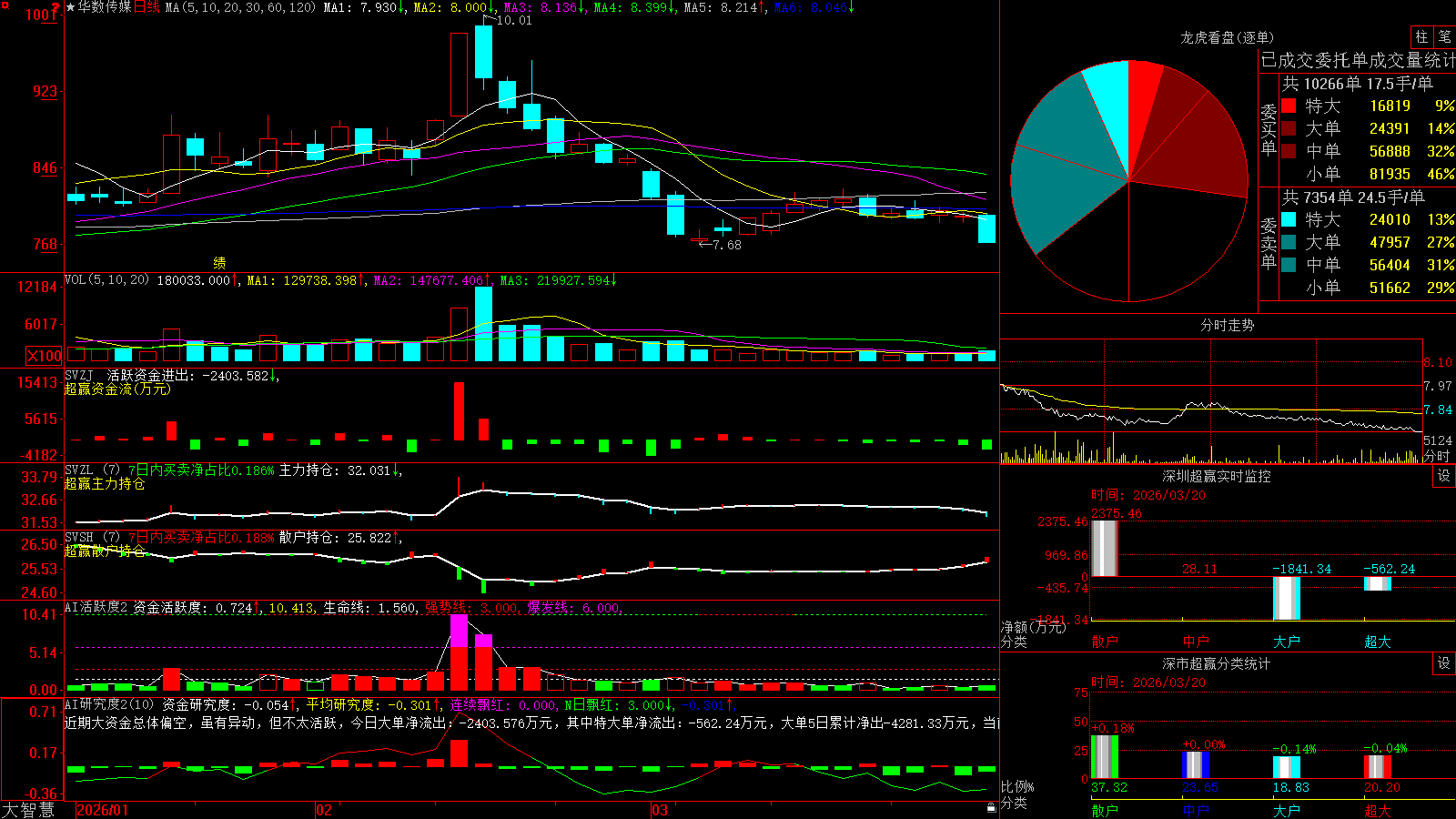This screenshot has width=1456, height=819.
Task: Open settings 设 for 深市超赢分类统计
Action: (1444, 663)
